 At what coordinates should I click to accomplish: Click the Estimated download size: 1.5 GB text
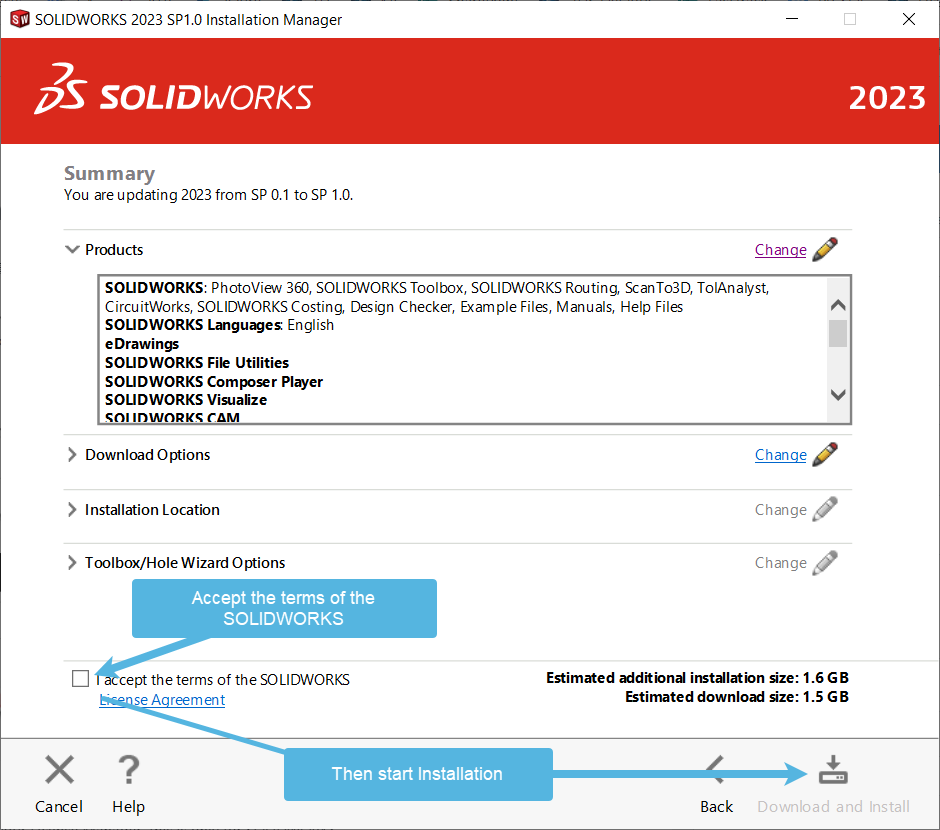tap(737, 697)
